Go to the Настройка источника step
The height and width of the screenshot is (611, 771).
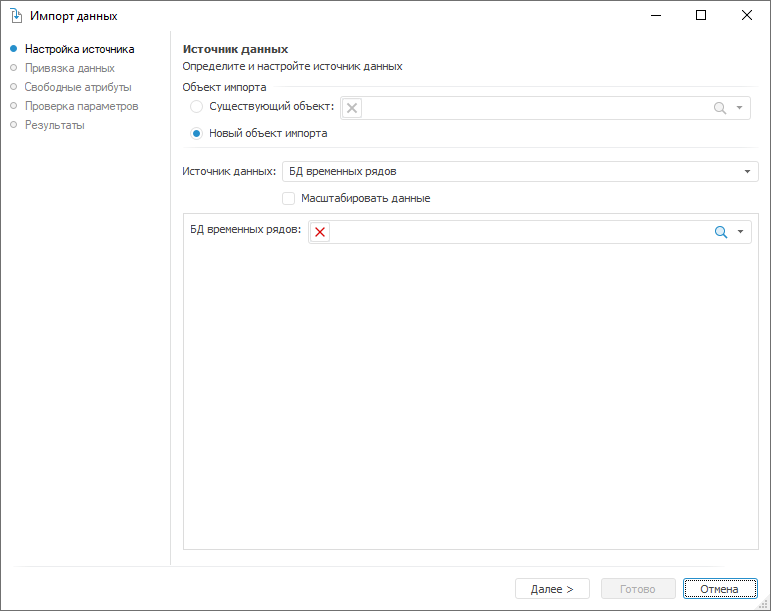tap(79, 49)
